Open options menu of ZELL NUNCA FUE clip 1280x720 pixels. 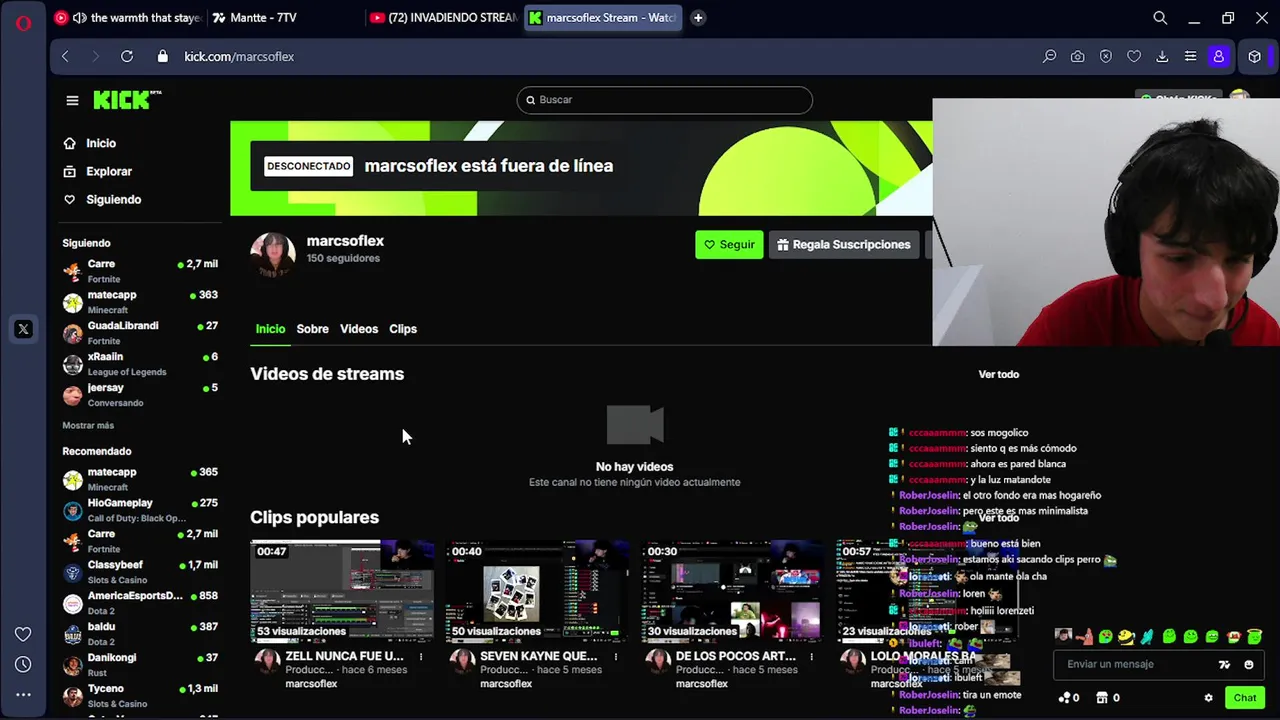coord(421,657)
